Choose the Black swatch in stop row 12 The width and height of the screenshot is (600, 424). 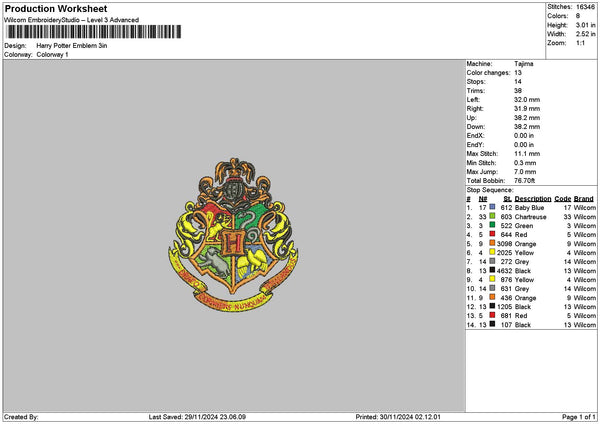492,306
